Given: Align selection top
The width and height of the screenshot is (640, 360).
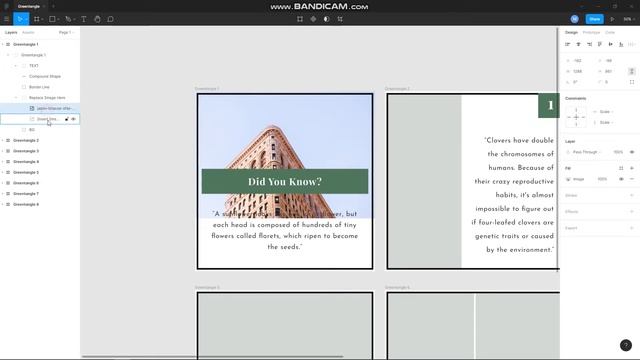Looking at the screenshot, I should pyautogui.click(x=600, y=44).
